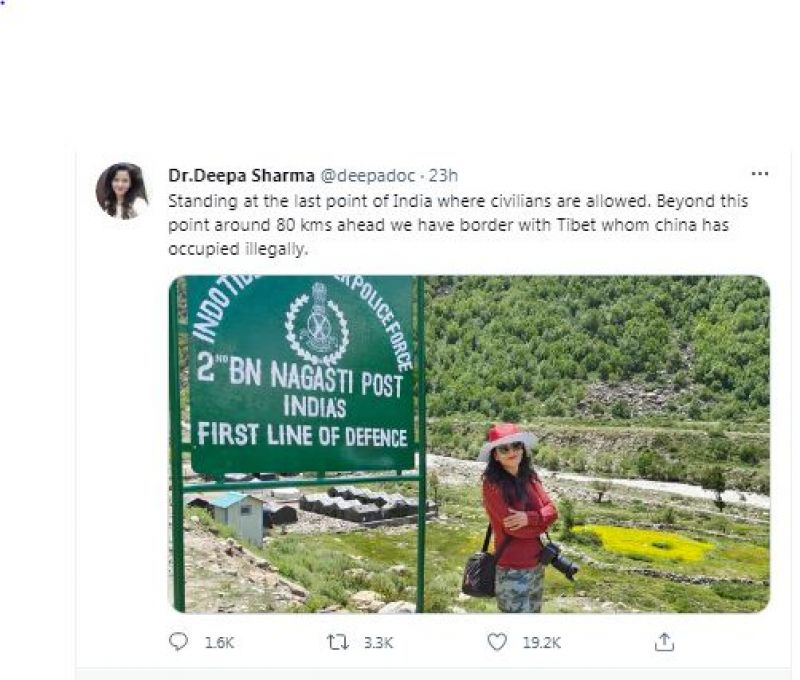Open the @deepadoc handle link
This screenshot has width=800, height=680.
(366, 175)
